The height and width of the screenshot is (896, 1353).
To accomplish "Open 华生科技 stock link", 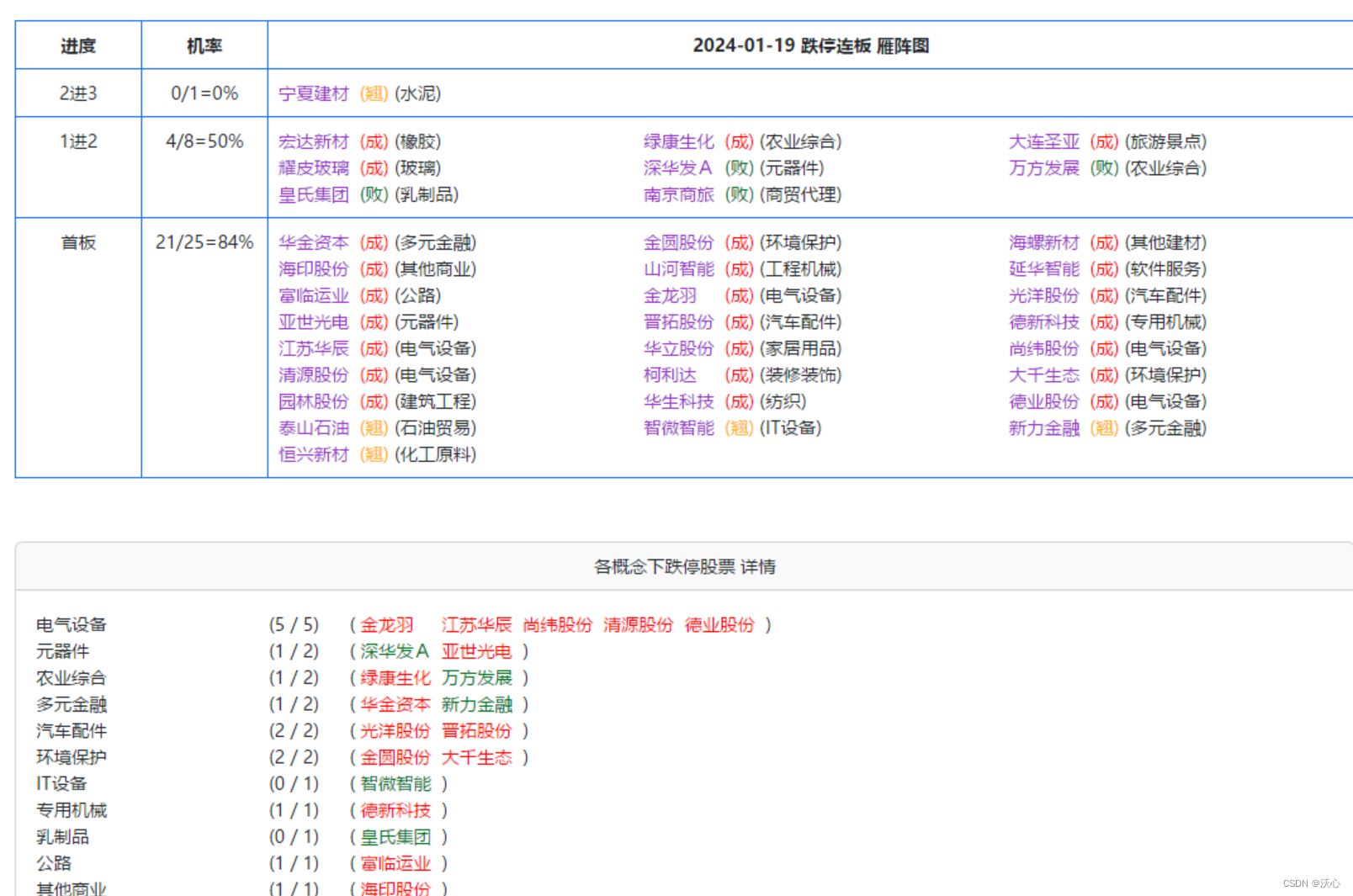I will coord(678,401).
